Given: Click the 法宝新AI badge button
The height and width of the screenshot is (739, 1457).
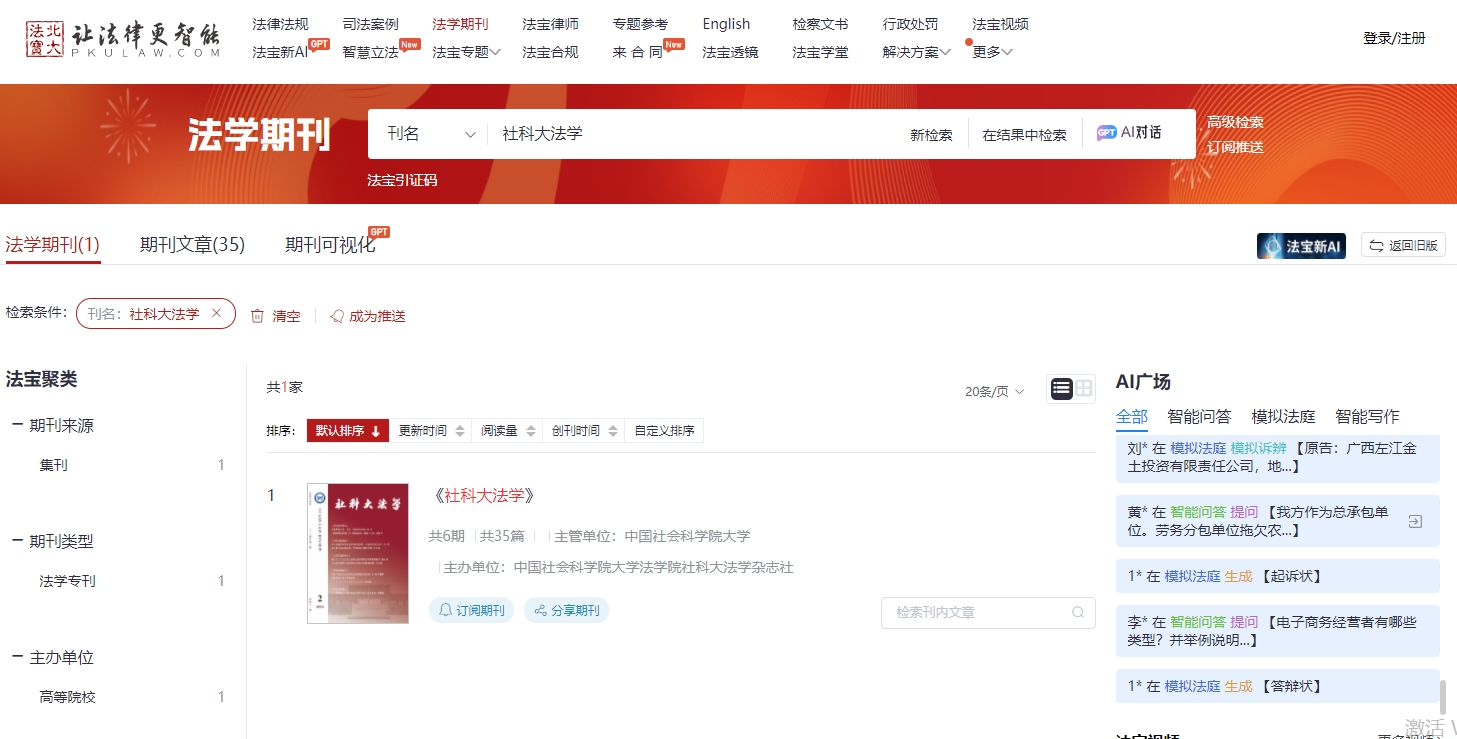Looking at the screenshot, I should tap(1301, 246).
